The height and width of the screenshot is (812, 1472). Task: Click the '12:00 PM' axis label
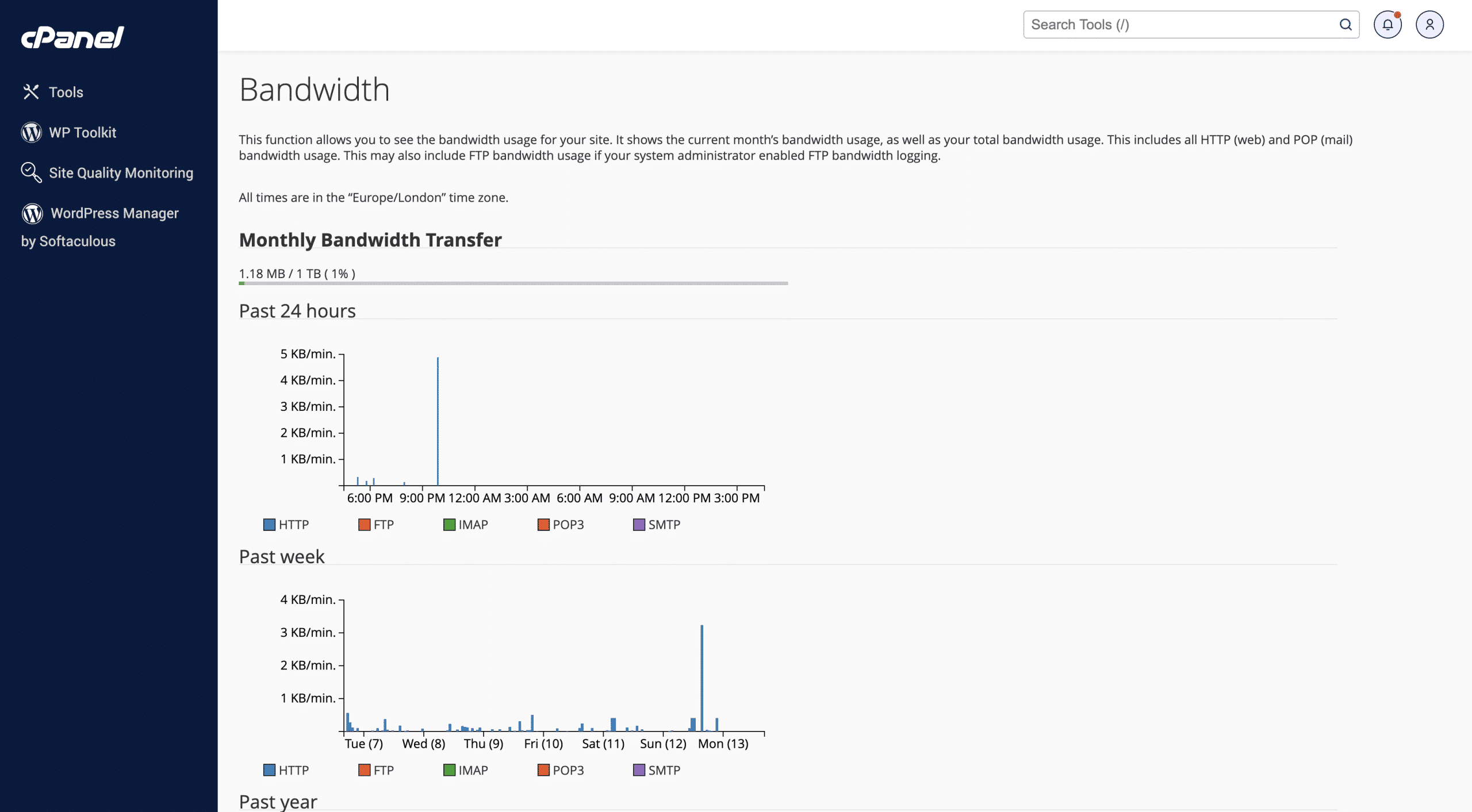[x=684, y=498]
